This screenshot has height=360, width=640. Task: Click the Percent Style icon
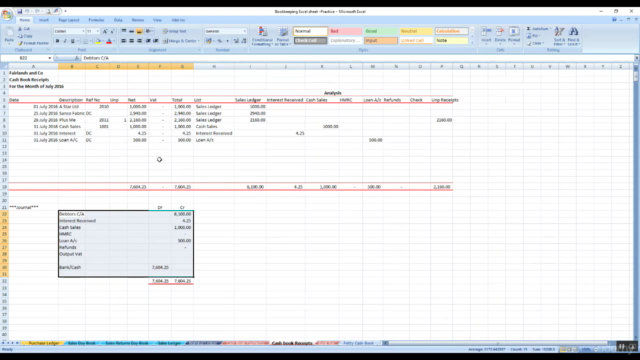pyautogui.click(x=220, y=41)
